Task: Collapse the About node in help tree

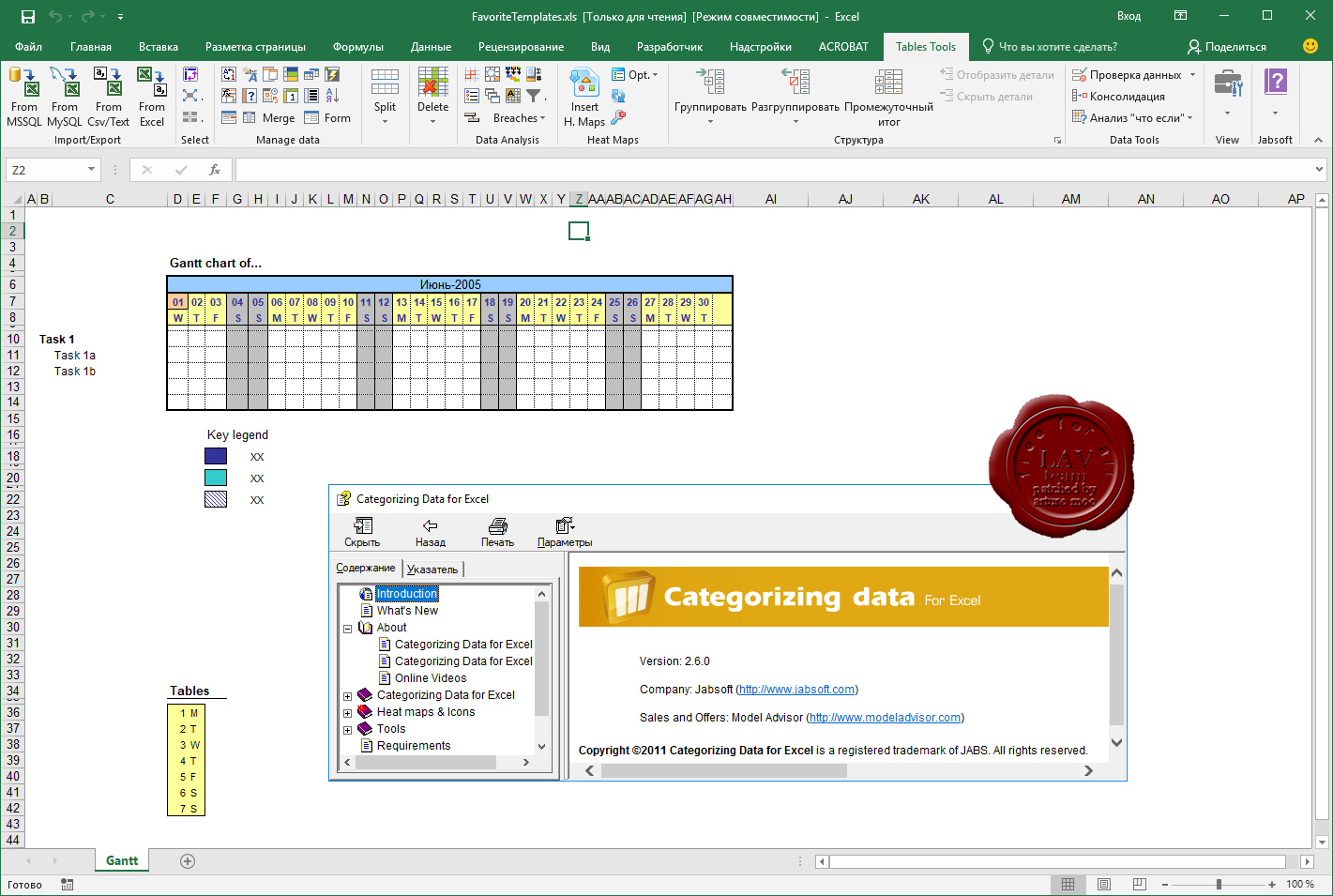Action: pos(347,629)
